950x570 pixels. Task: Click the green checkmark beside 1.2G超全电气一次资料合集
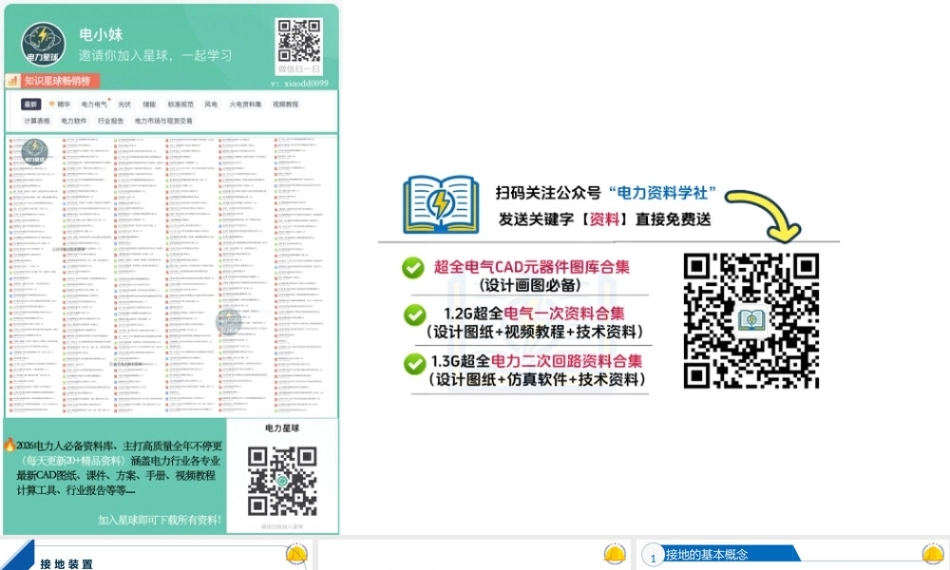click(414, 314)
